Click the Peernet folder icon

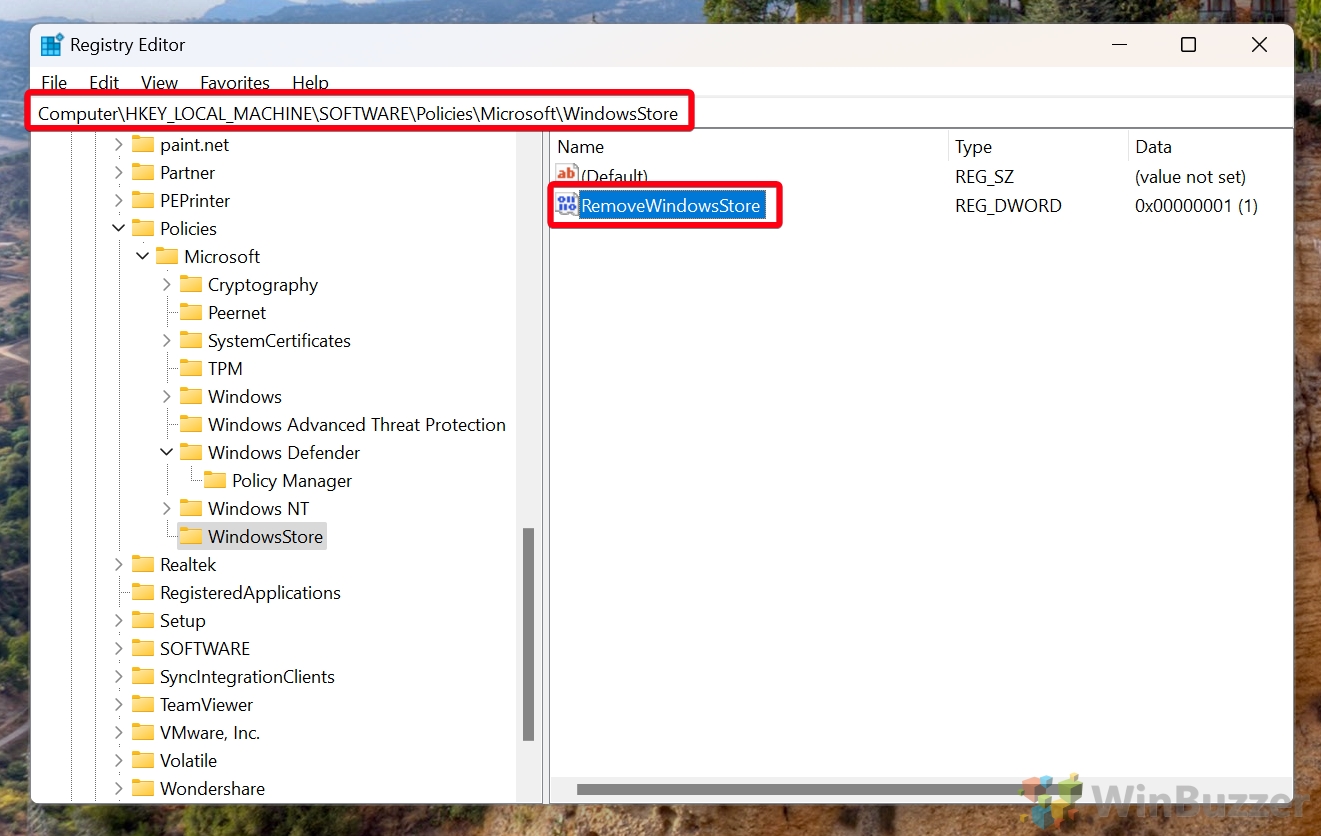[191, 313]
